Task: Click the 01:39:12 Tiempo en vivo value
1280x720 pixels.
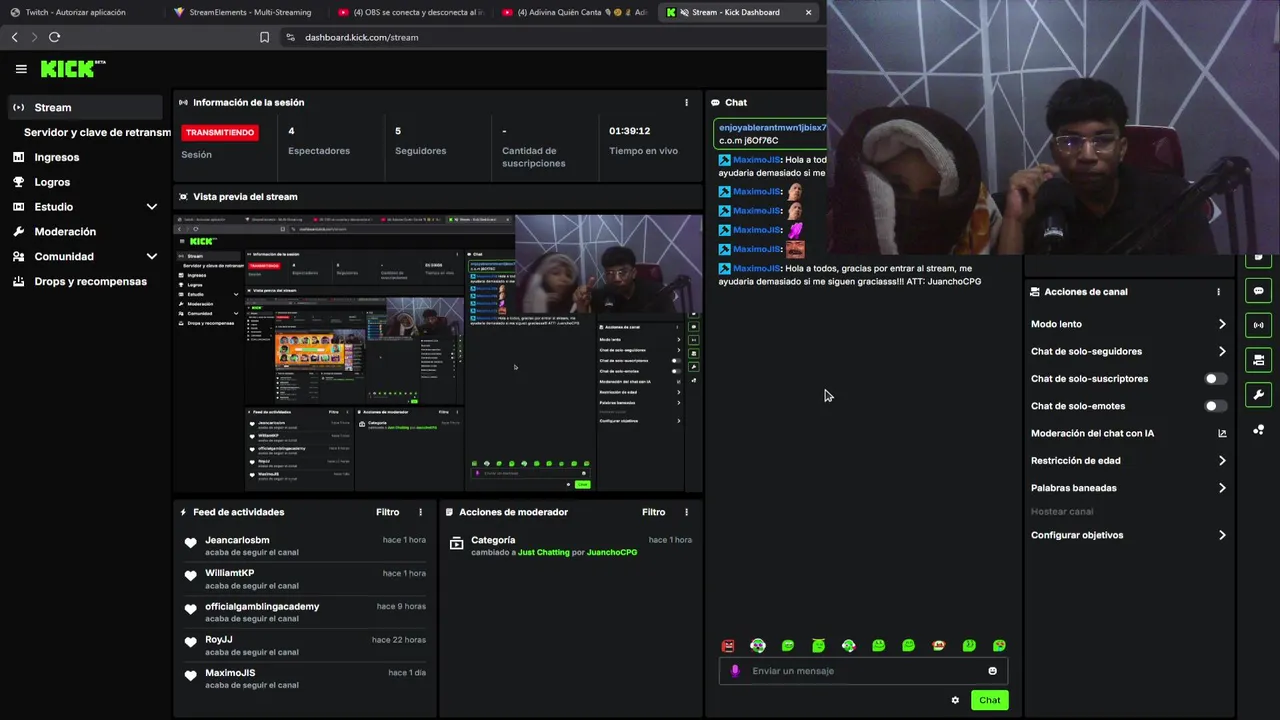Action: click(630, 131)
